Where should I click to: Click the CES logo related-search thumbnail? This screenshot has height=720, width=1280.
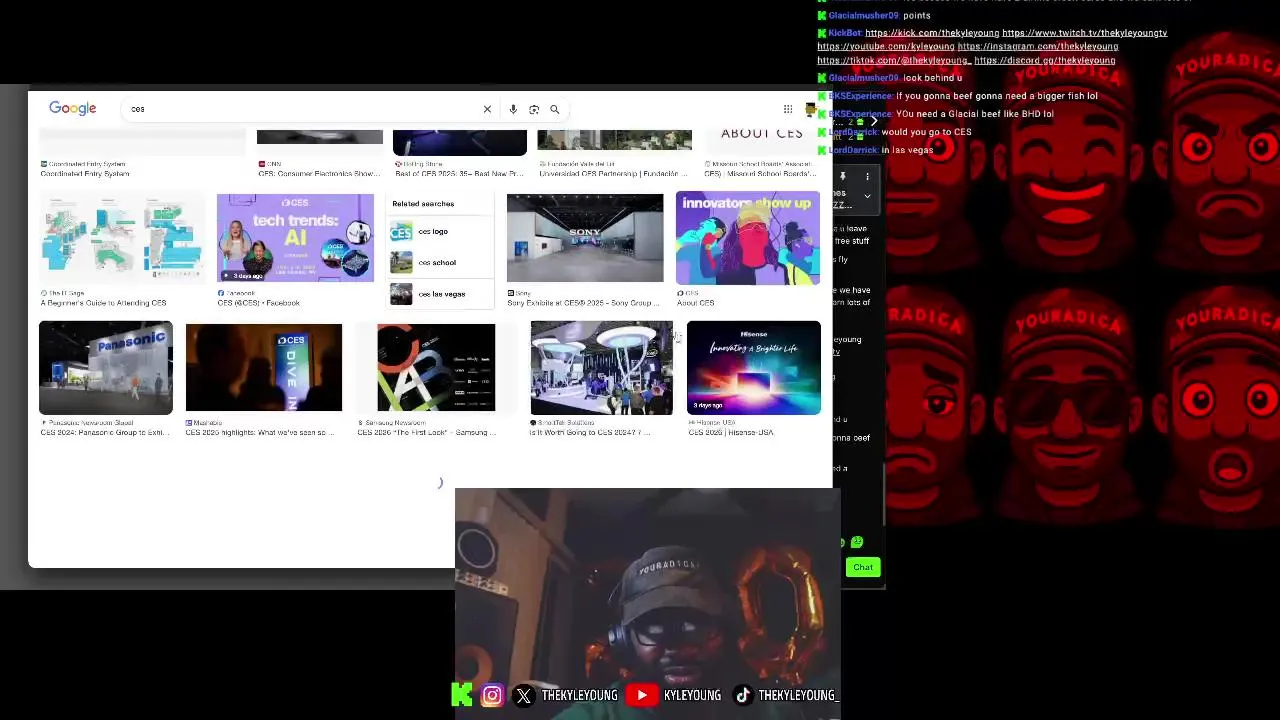pos(401,232)
